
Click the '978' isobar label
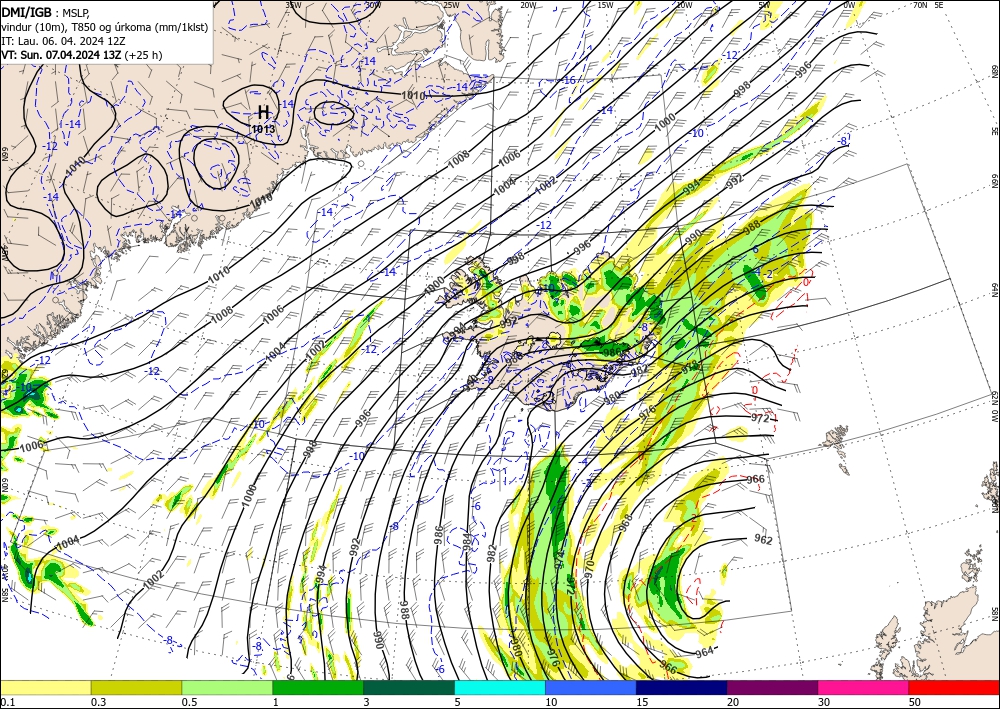click(691, 367)
